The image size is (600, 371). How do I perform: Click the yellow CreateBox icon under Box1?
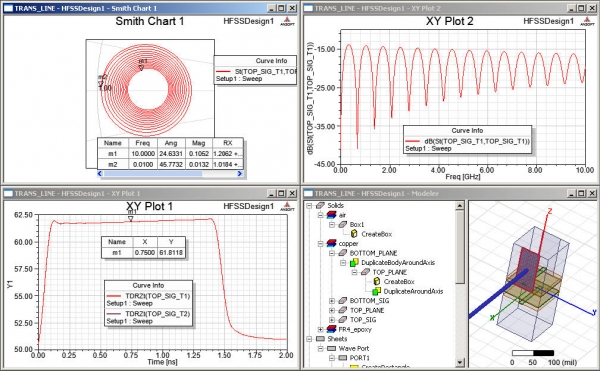pyautogui.click(x=354, y=234)
